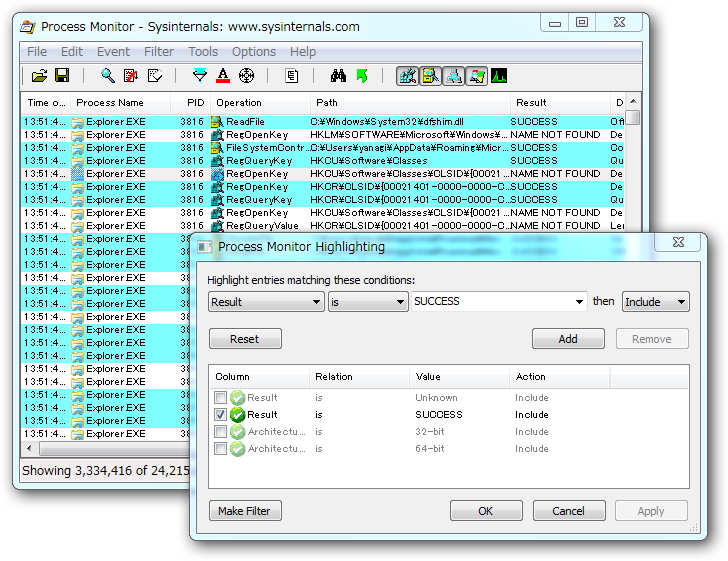Click the scroll up arrow in event list
728x561 pixels.
(x=633, y=101)
